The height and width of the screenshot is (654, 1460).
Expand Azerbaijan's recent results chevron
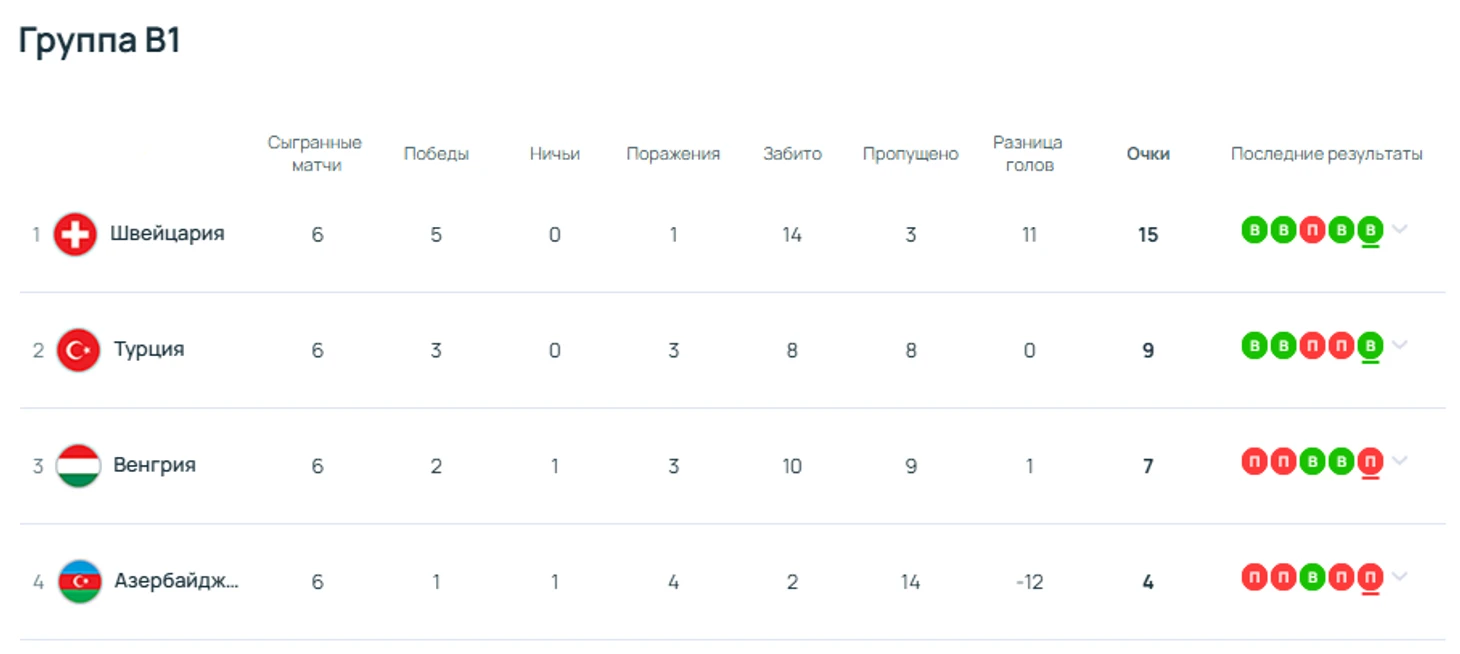pos(1400,577)
